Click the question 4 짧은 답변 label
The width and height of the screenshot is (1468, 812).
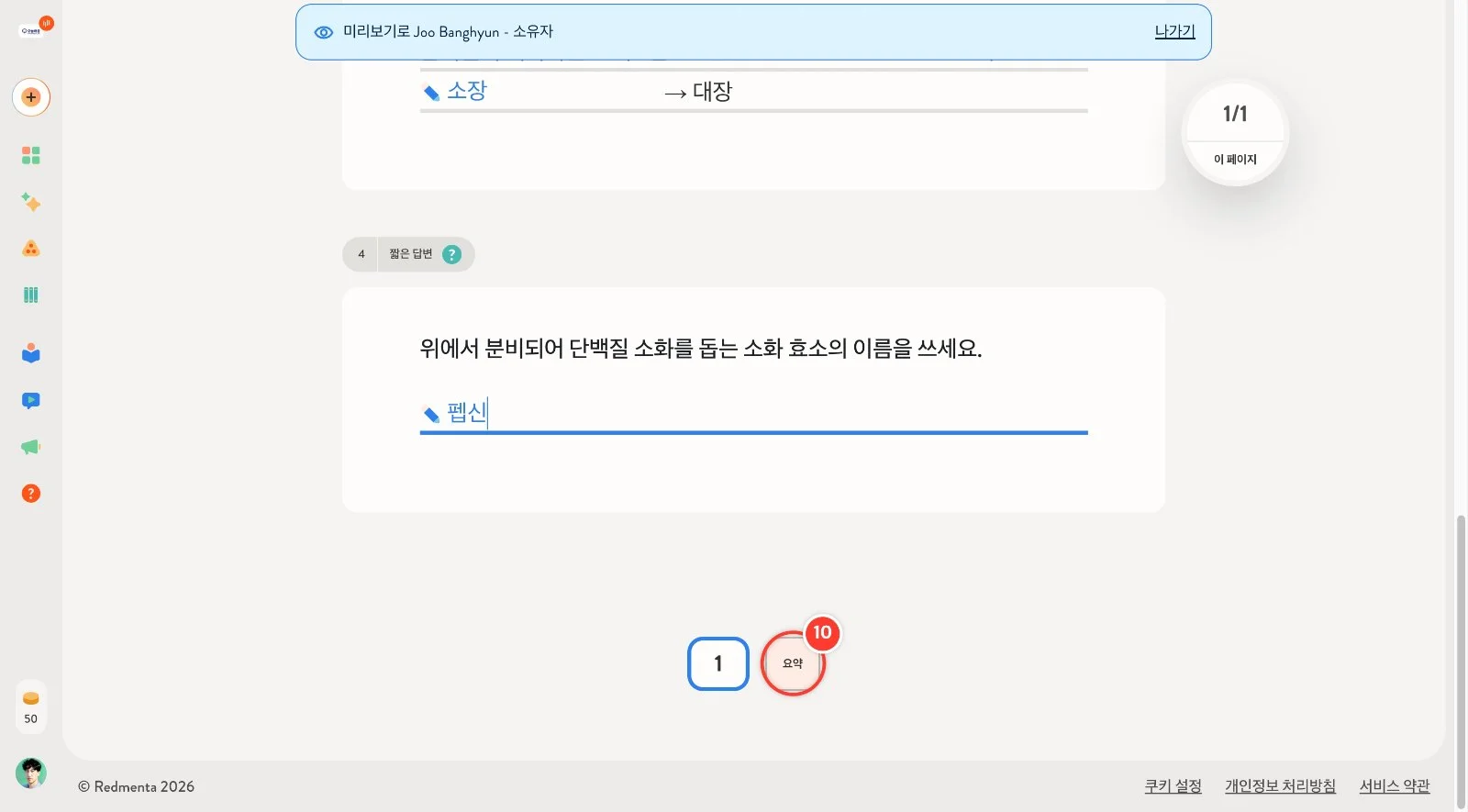point(408,254)
